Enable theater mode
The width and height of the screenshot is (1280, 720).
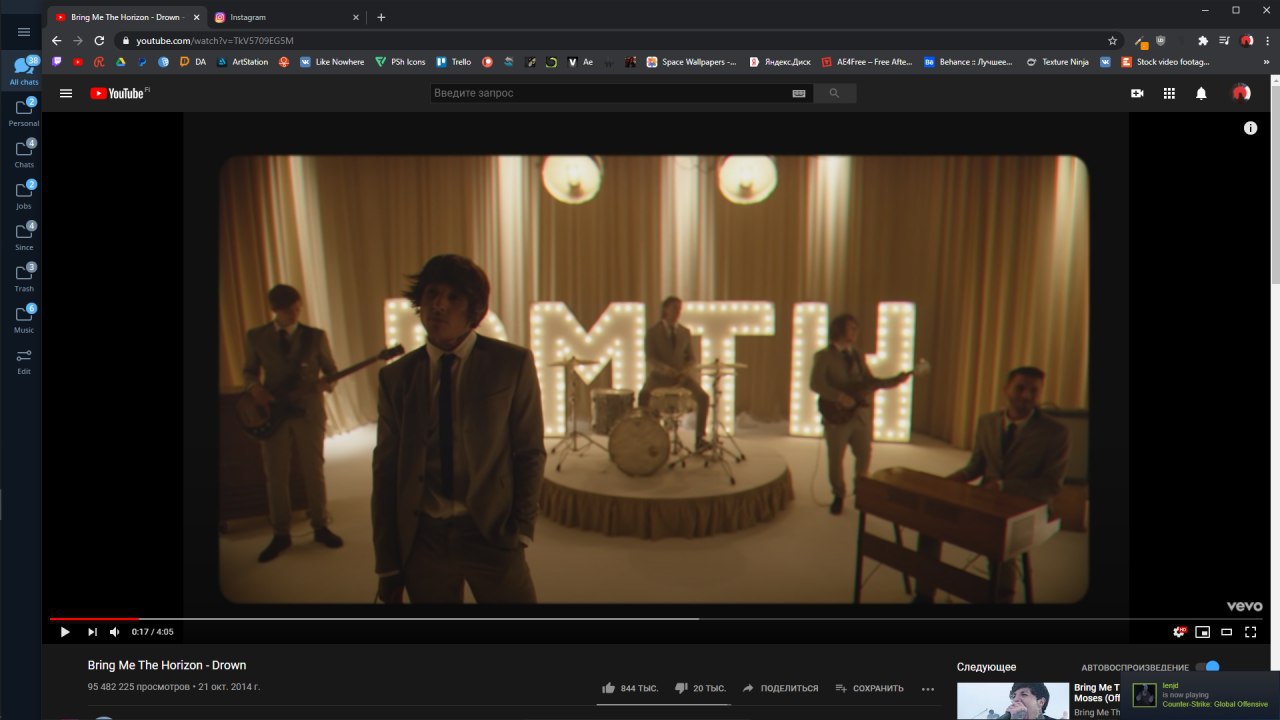[x=1227, y=632]
